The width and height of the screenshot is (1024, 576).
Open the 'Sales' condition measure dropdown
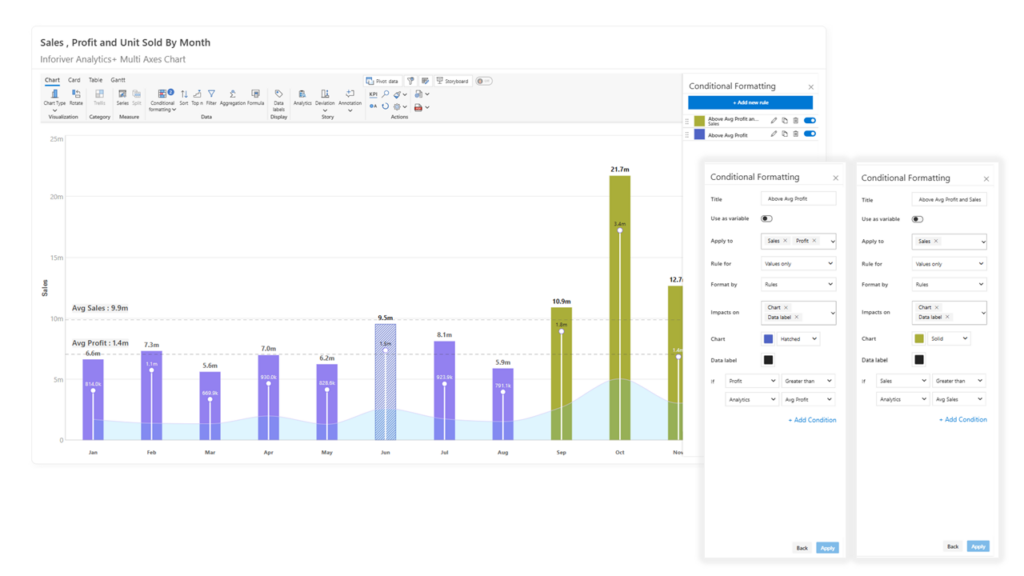coord(903,381)
